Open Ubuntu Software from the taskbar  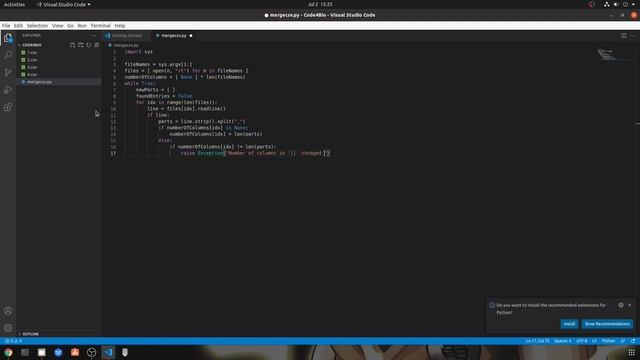pos(75,352)
